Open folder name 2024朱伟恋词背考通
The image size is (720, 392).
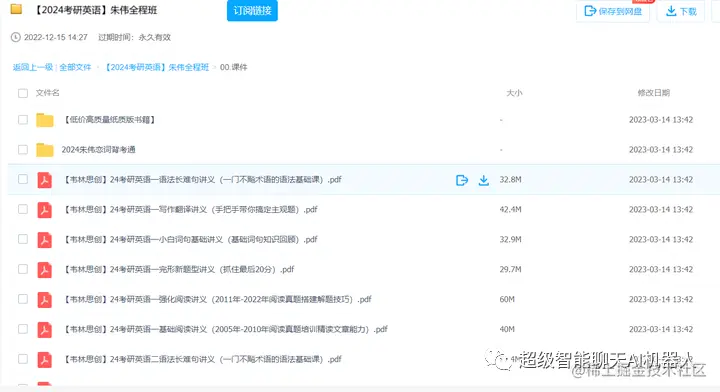(98, 150)
